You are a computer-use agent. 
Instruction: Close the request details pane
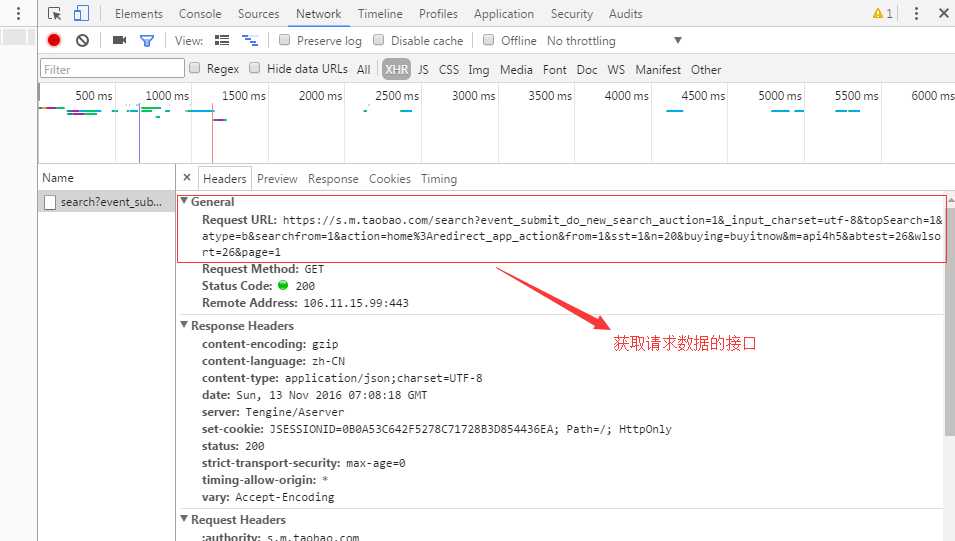[x=187, y=177]
